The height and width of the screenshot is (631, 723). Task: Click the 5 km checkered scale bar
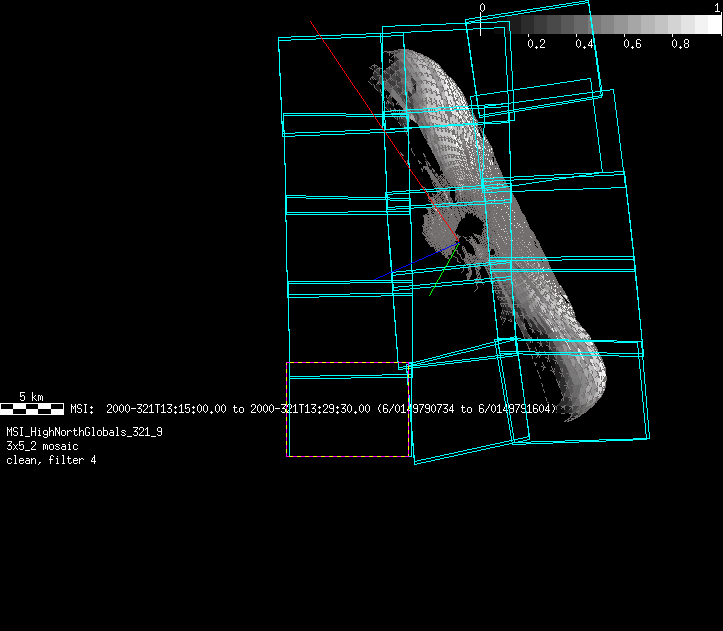pos(32,408)
